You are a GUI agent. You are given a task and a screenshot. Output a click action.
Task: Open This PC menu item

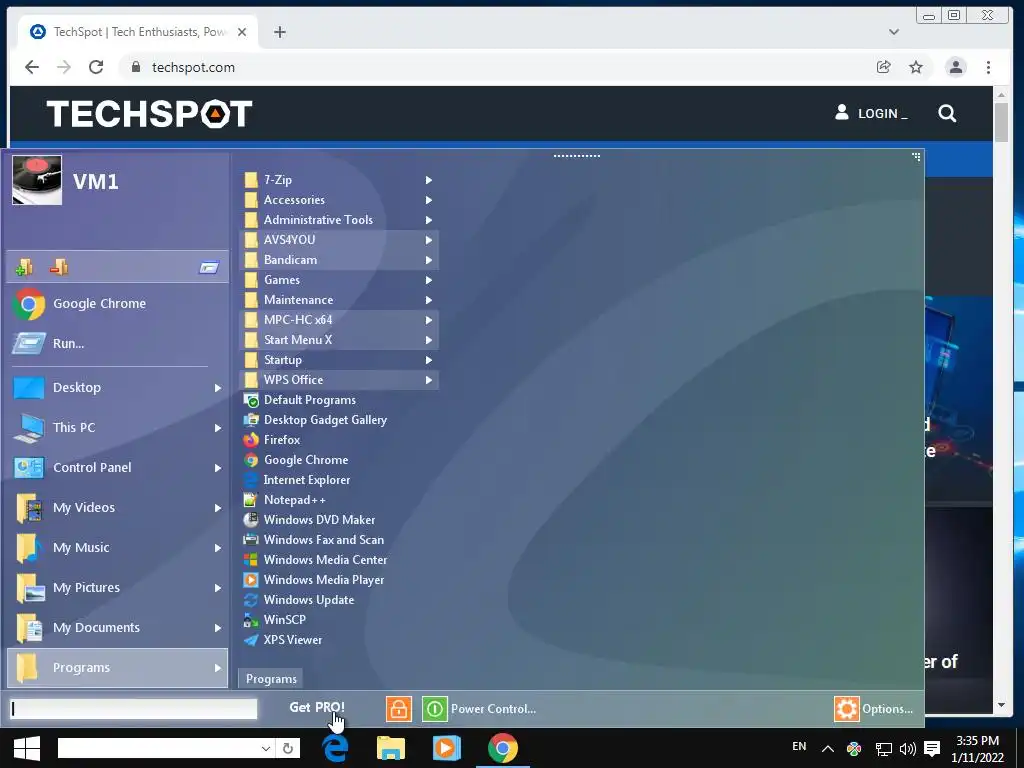coord(118,428)
